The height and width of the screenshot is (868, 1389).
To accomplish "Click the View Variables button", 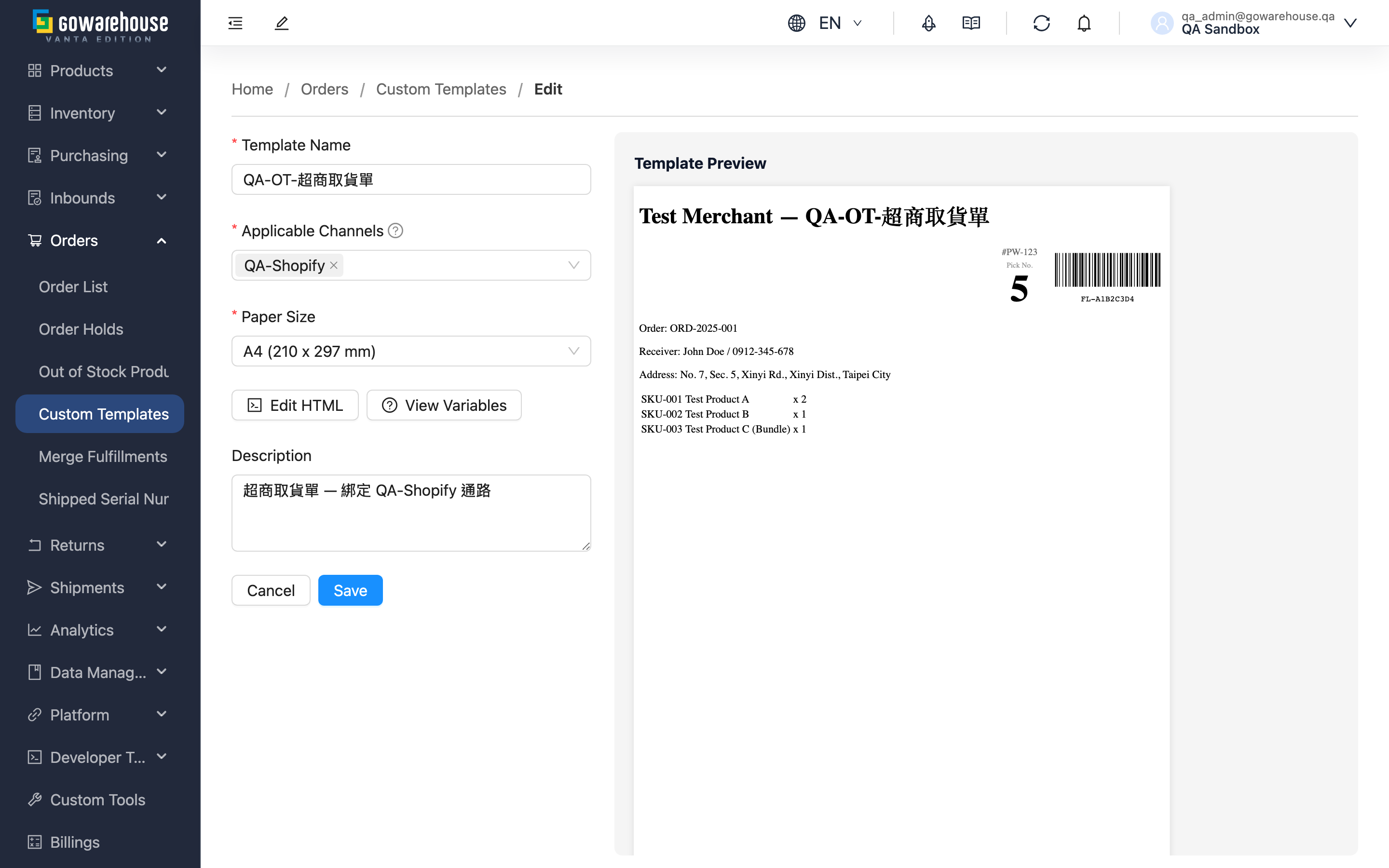I will coord(444,405).
